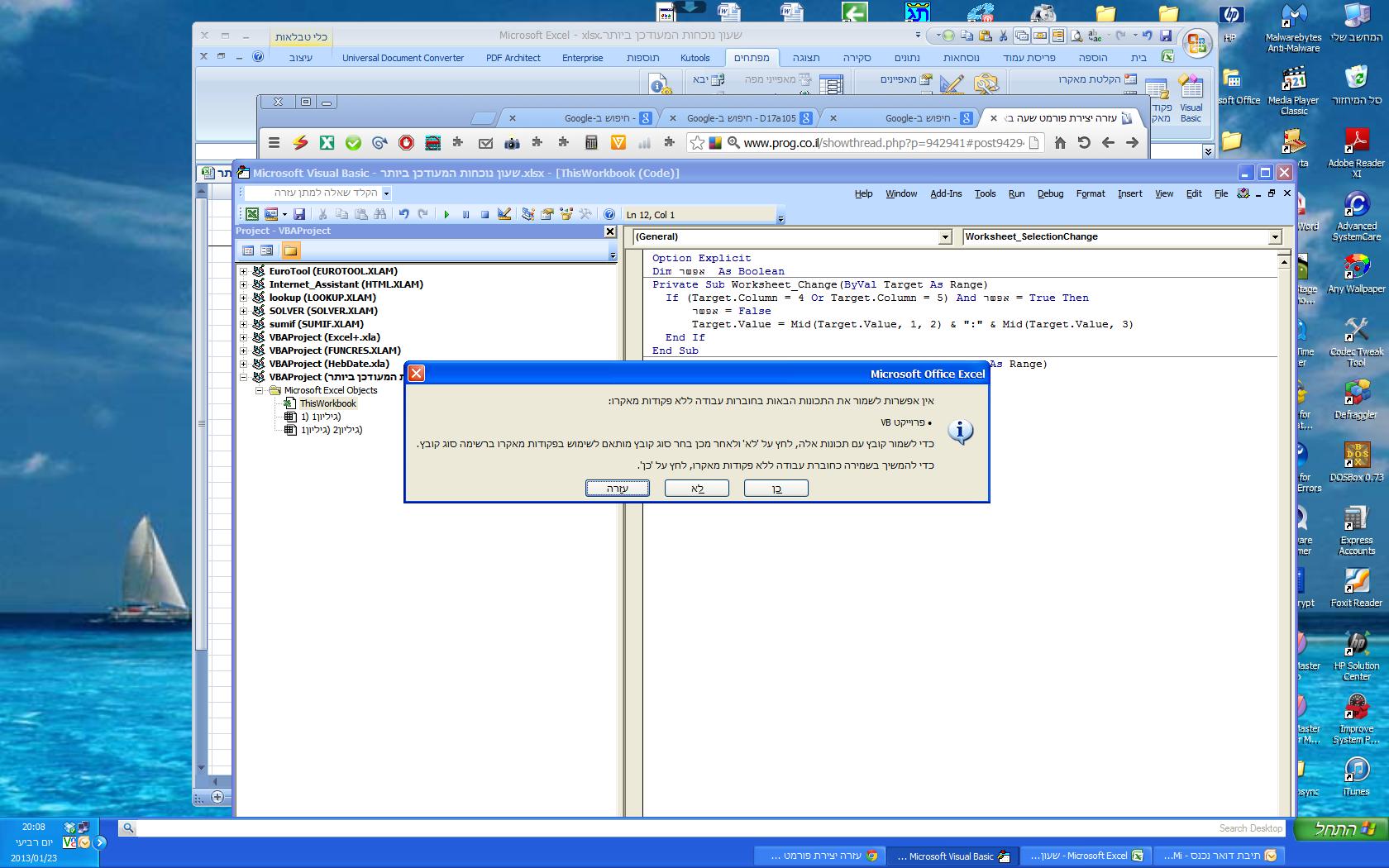Close the Project - VBAProject panel

(x=610, y=231)
